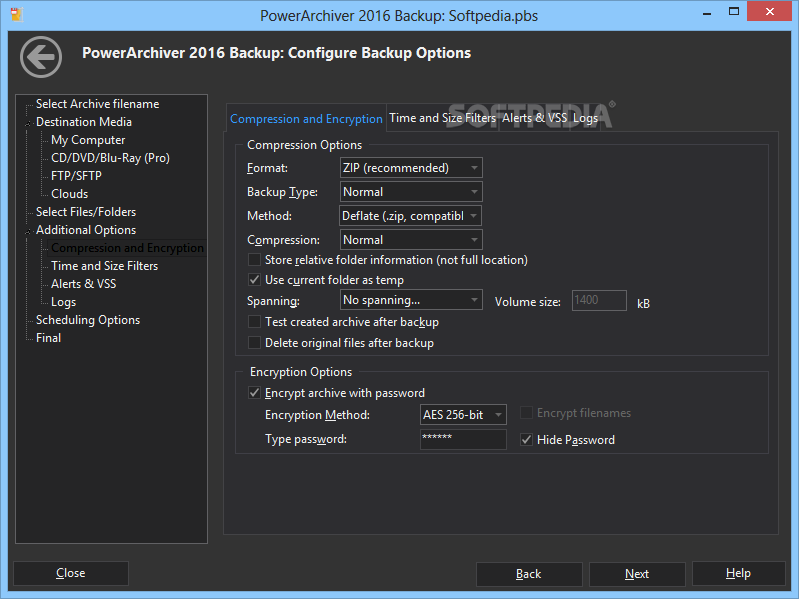The image size is (799, 599).
Task: Collapse the Additional Options tree node
Action: pyautogui.click(x=29, y=231)
